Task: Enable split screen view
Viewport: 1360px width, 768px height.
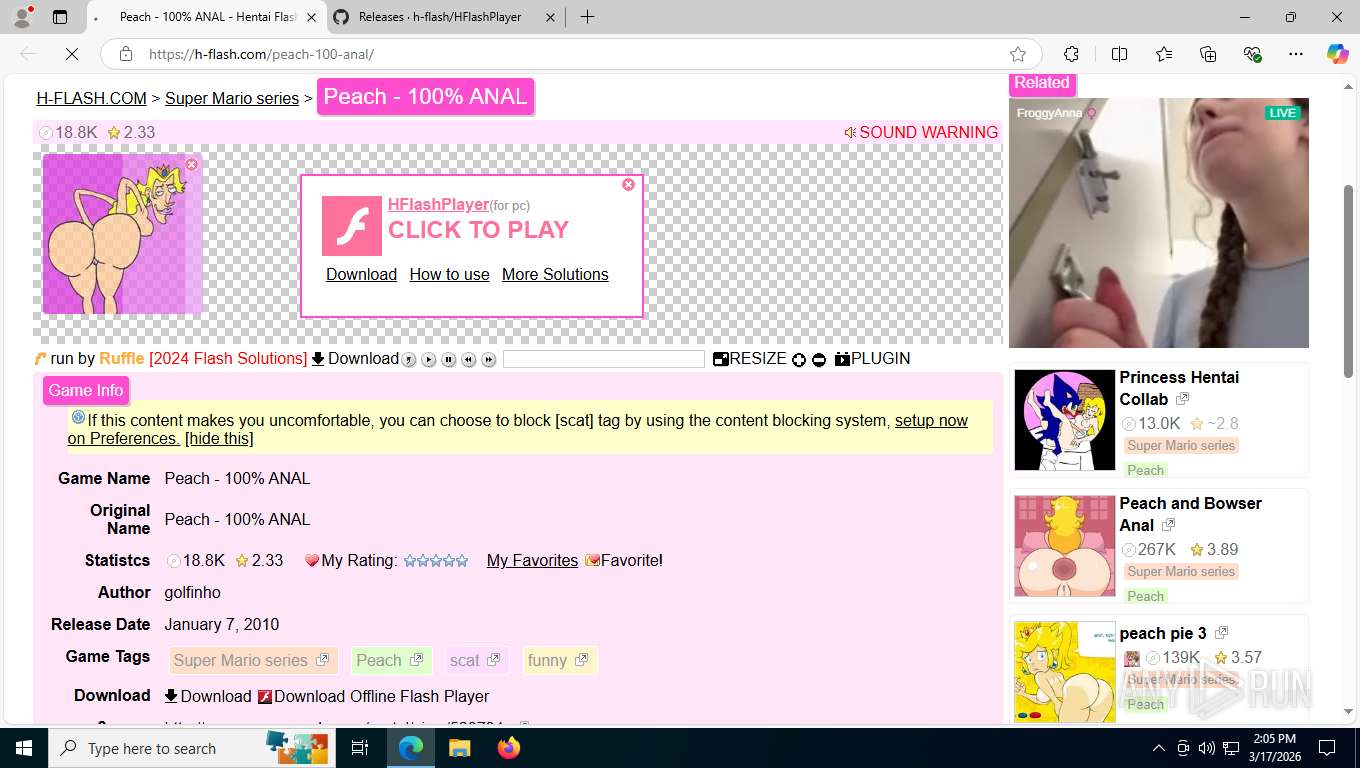Action: (1119, 54)
